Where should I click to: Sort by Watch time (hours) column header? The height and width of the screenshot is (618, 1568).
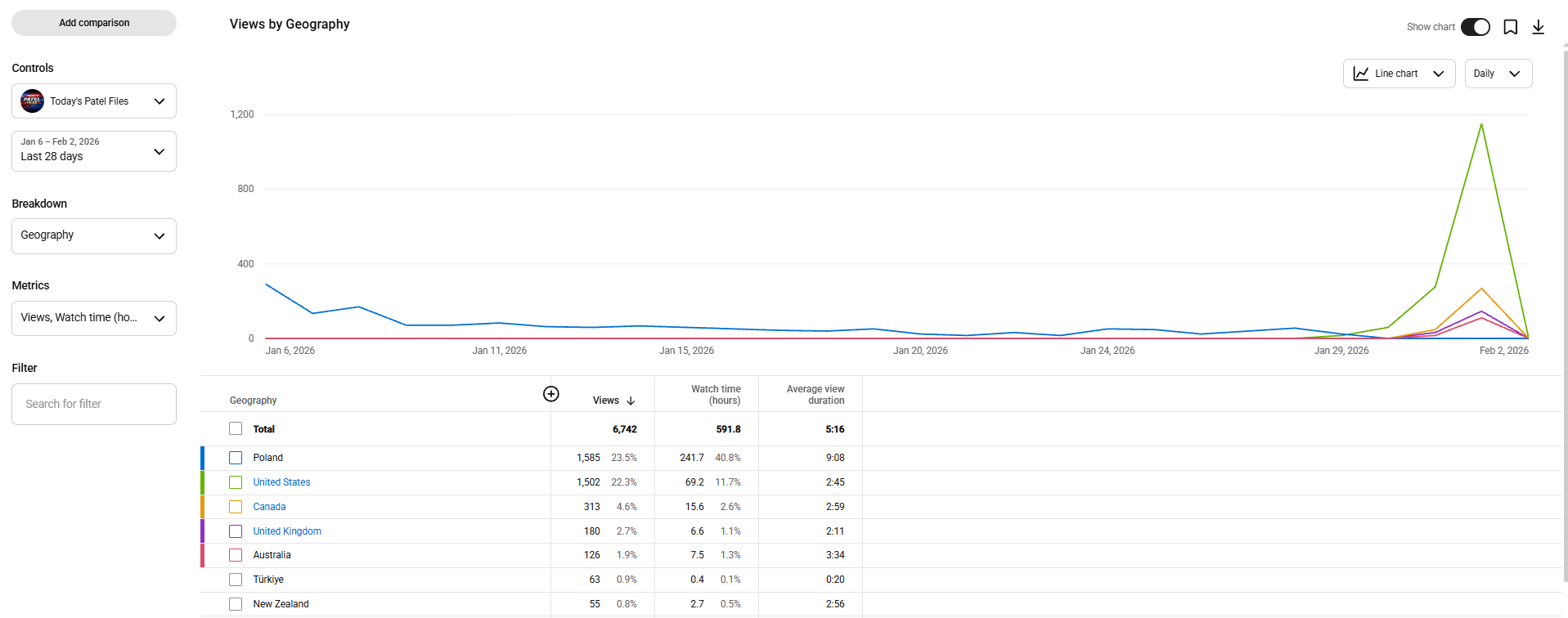pyautogui.click(x=716, y=395)
